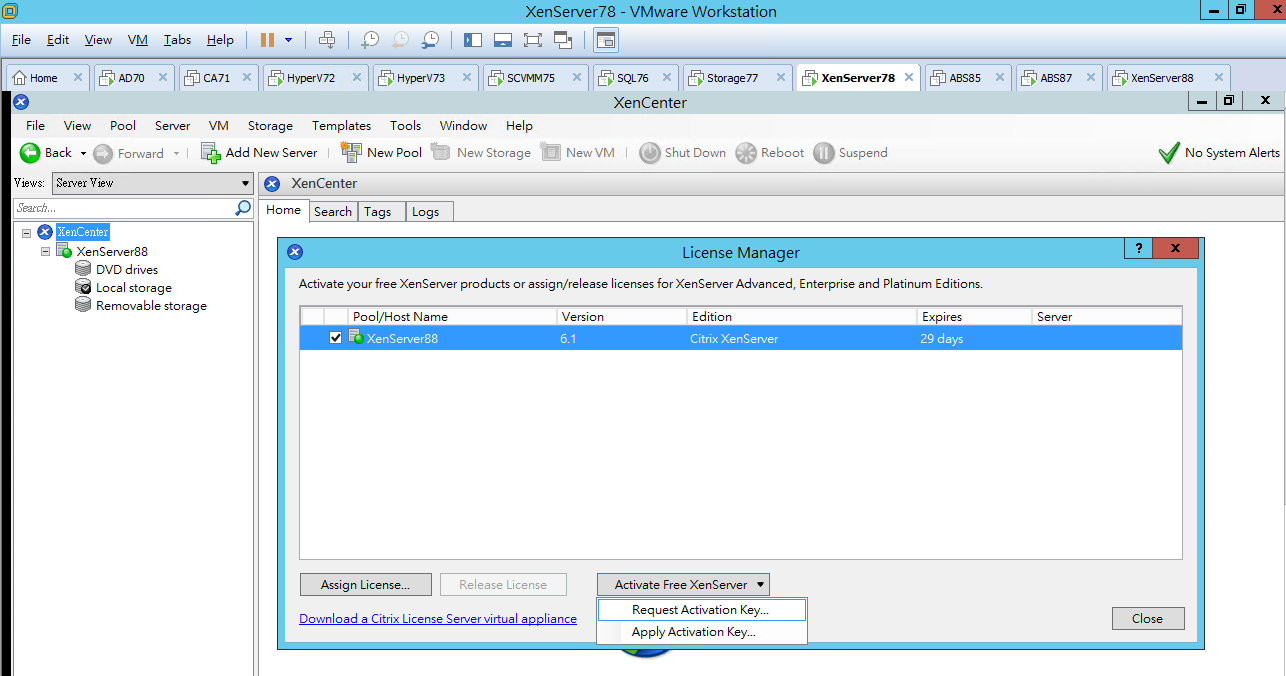1286x676 pixels.
Task: Click the Reboot toolbar icon
Action: tap(746, 153)
